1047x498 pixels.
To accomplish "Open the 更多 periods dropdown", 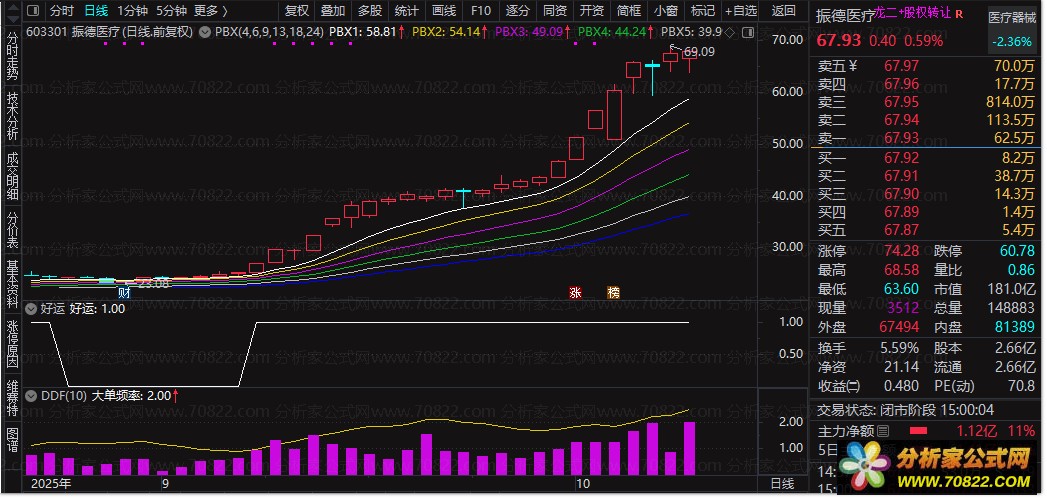I will click(x=211, y=11).
